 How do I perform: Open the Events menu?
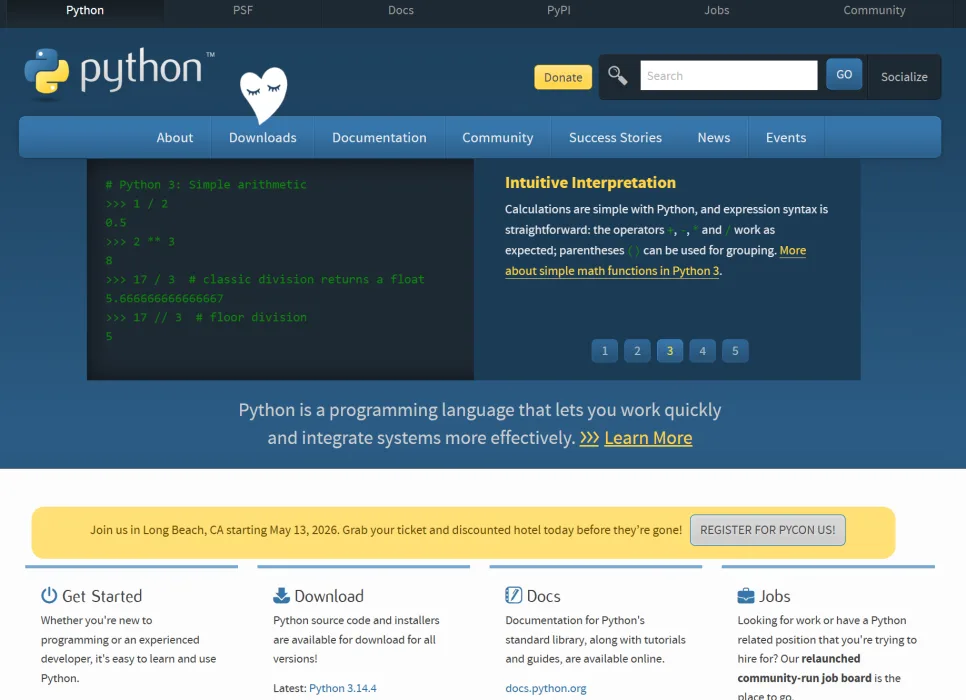point(785,137)
